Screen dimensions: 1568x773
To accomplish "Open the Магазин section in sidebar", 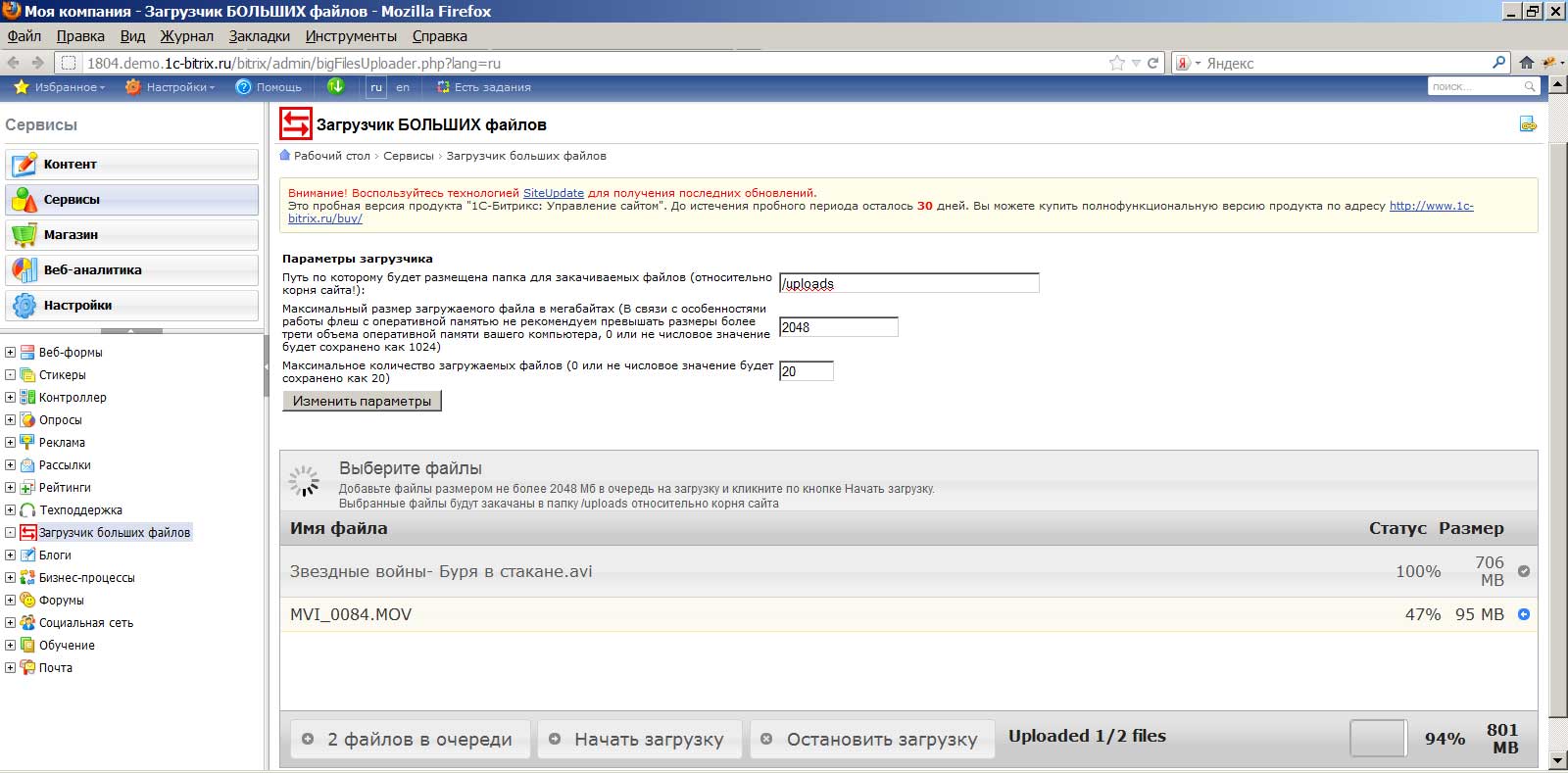I will 131,235.
